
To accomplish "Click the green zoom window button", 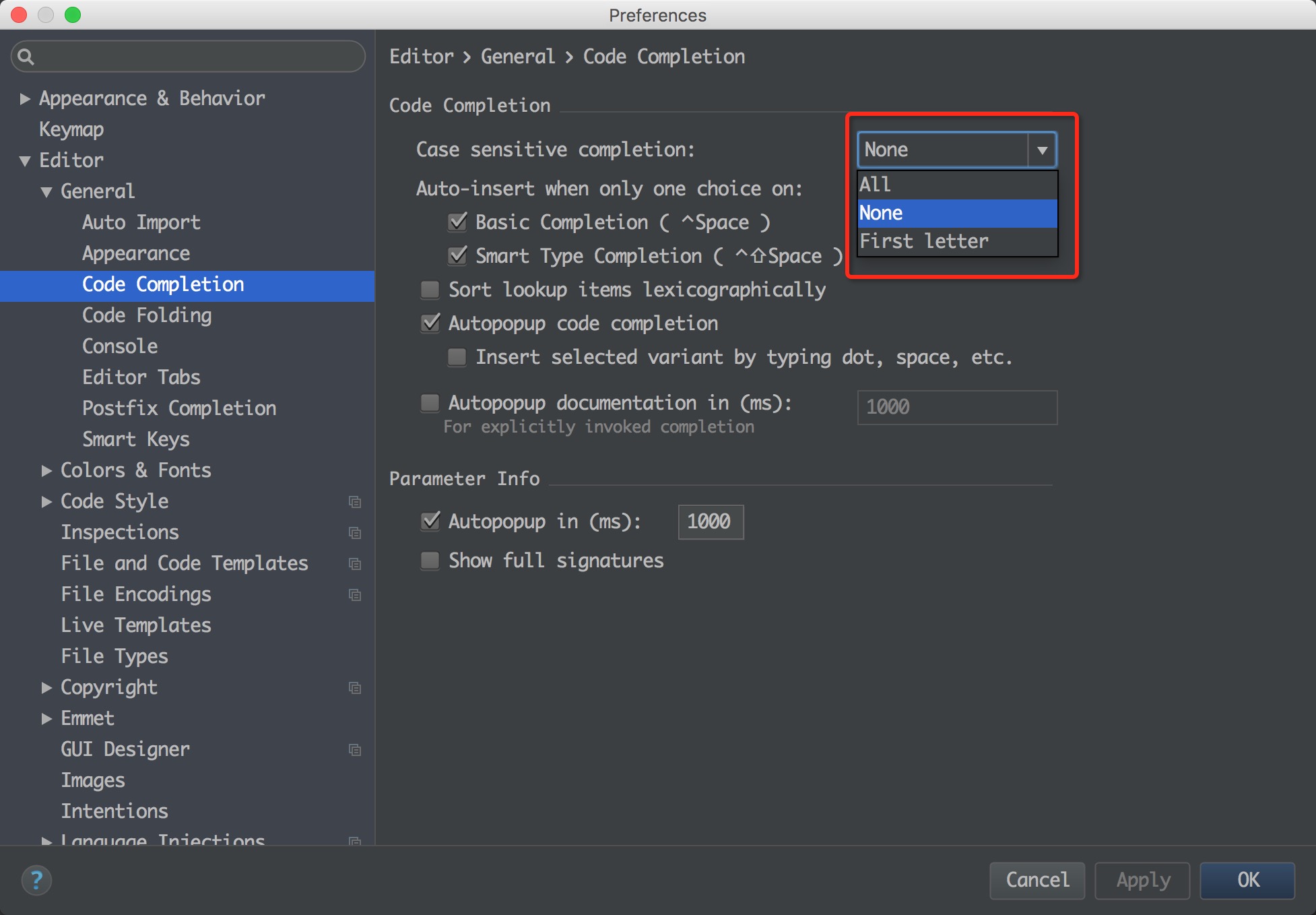I will coord(73,15).
